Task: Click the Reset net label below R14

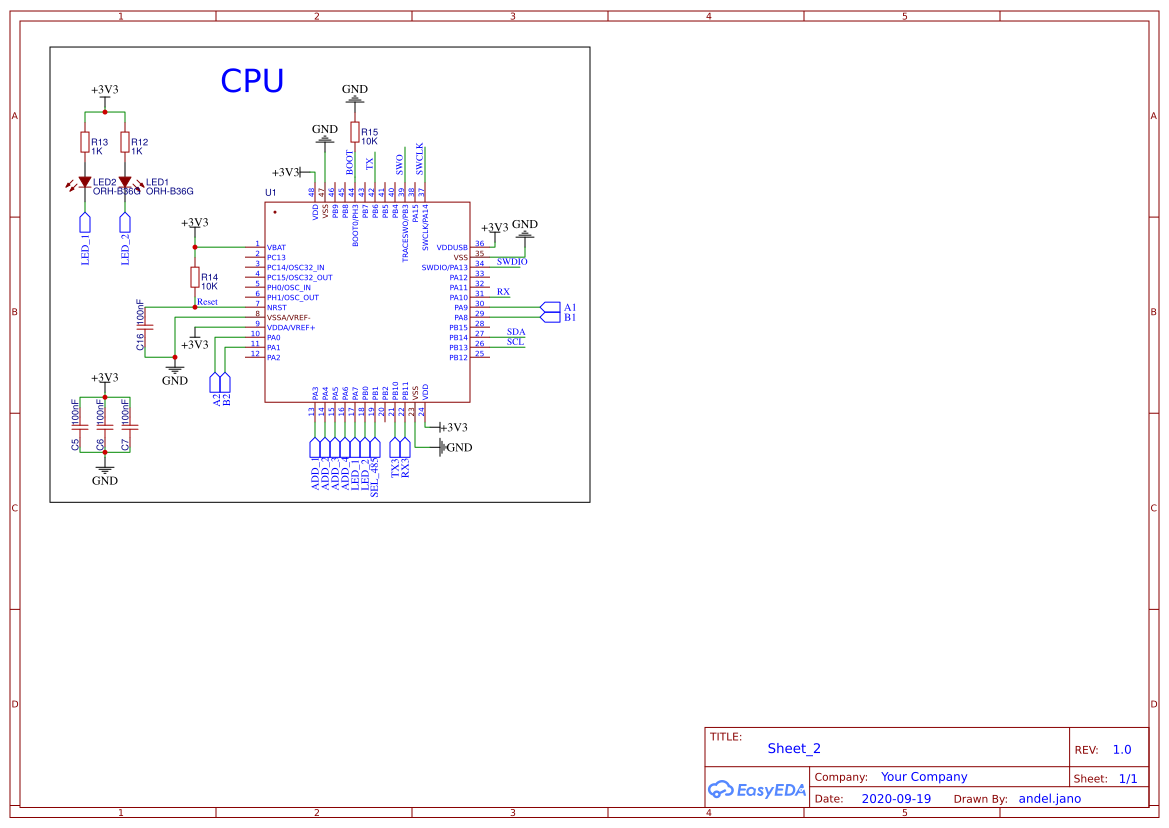Action: (x=205, y=300)
